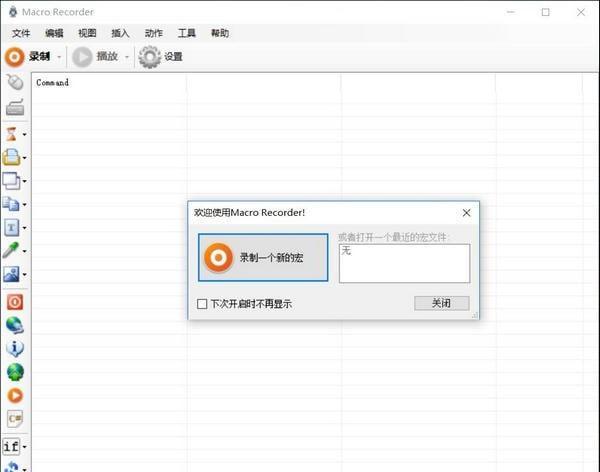Open Settings via the gear icon
This screenshot has height=472, width=600.
pos(149,57)
